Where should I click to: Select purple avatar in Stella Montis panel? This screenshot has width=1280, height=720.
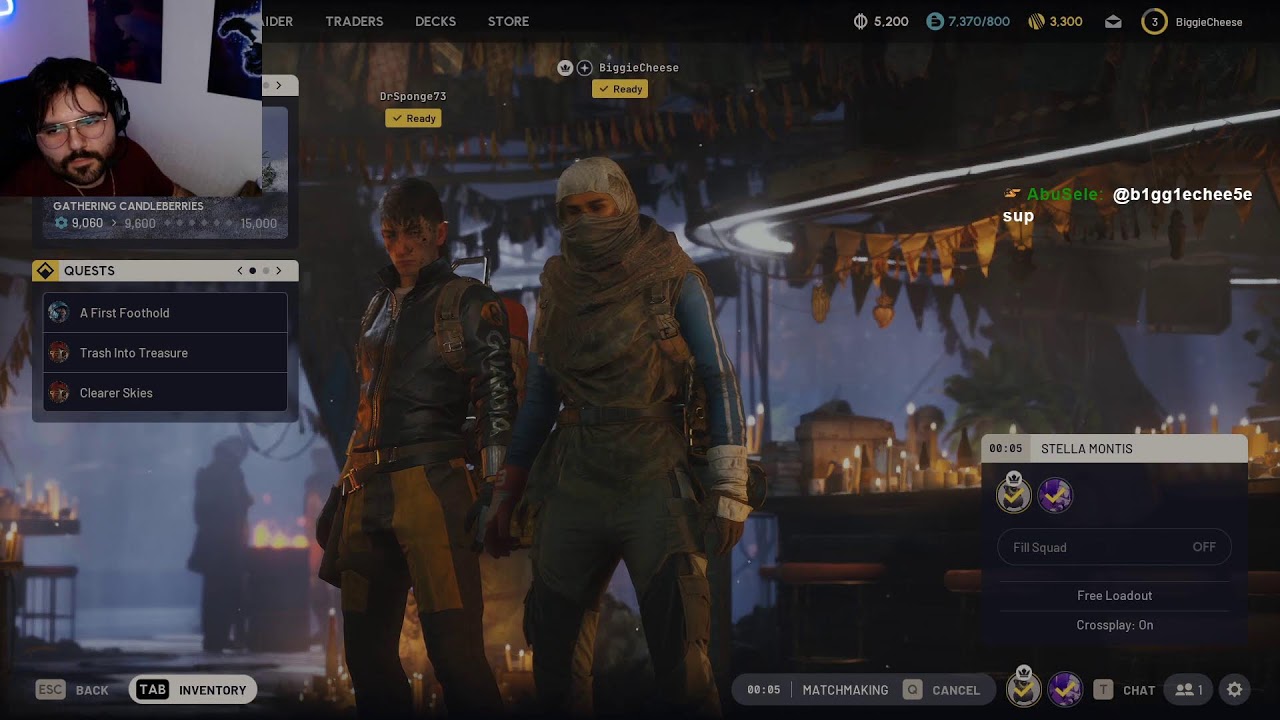(1055, 495)
